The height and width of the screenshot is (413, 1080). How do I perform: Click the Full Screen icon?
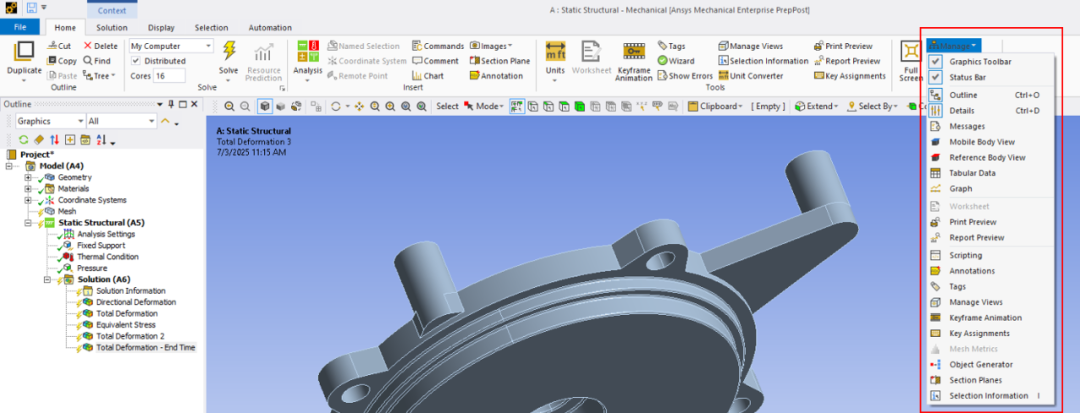[x=911, y=52]
